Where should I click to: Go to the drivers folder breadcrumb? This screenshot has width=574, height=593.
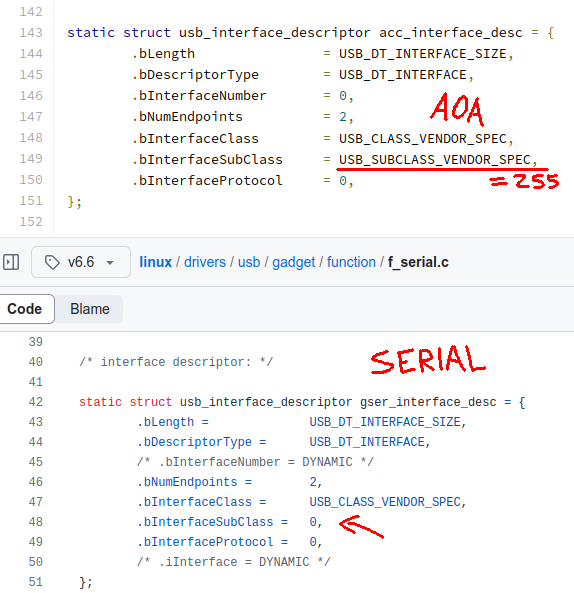[205, 262]
